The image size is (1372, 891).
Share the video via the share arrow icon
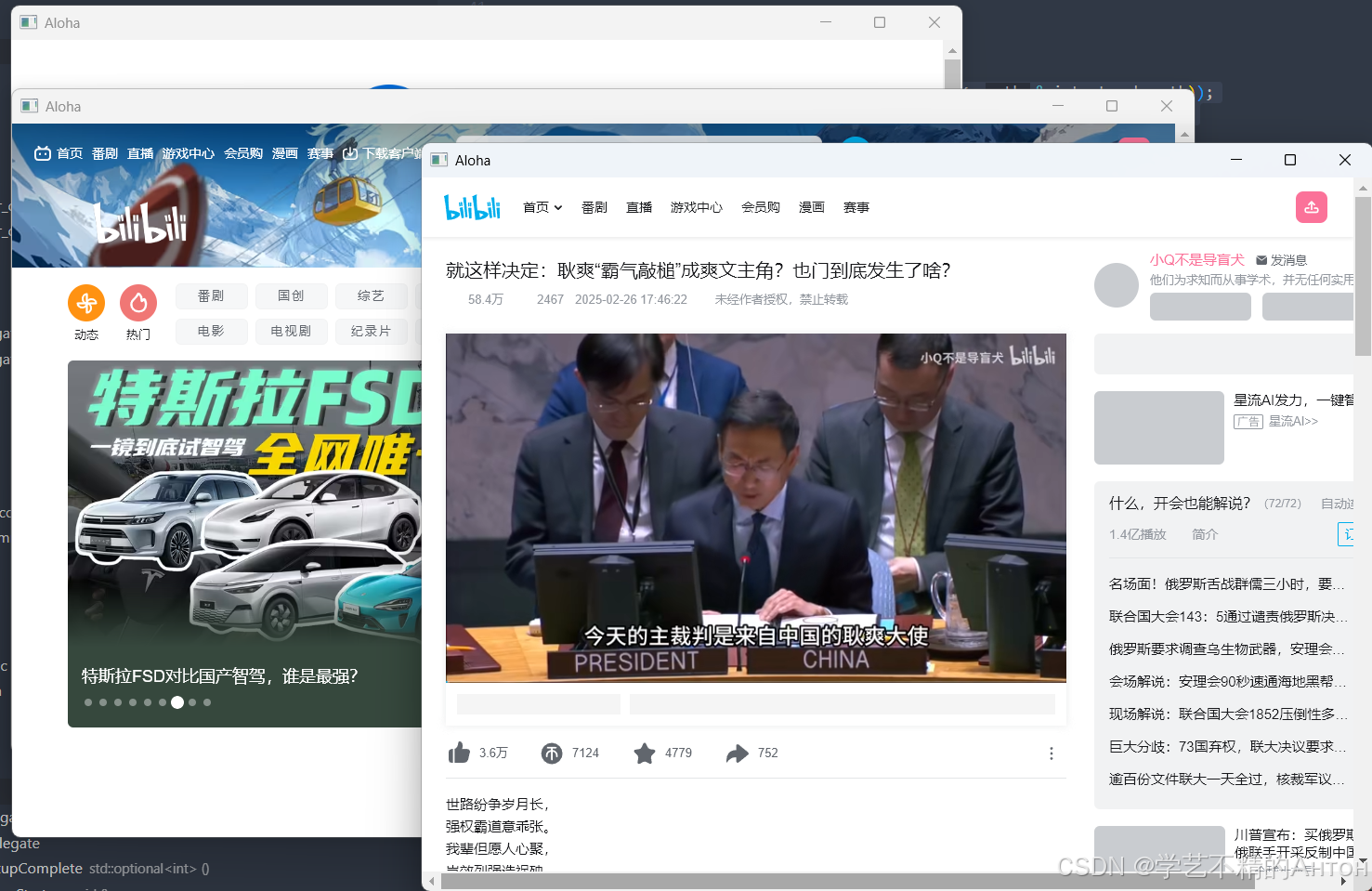click(738, 753)
